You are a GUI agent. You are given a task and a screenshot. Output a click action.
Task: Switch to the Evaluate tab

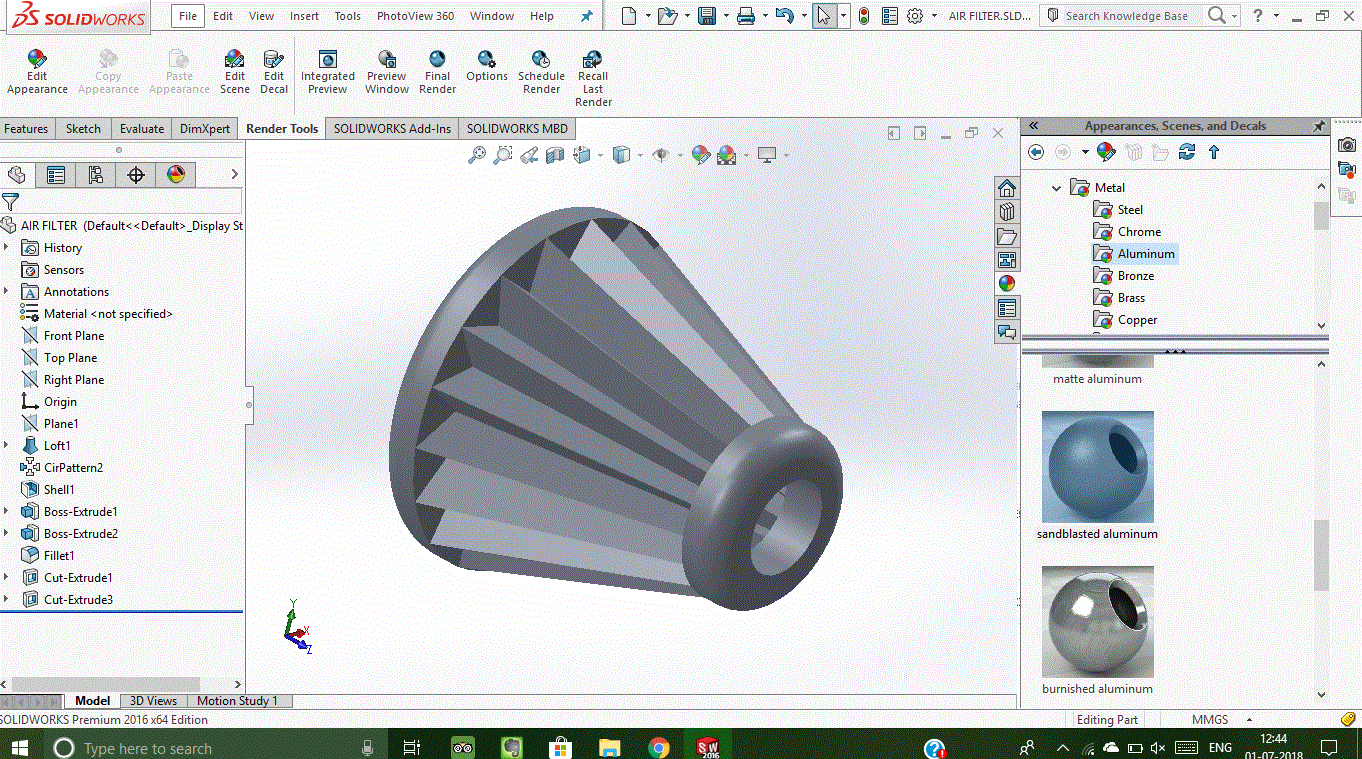(x=142, y=129)
